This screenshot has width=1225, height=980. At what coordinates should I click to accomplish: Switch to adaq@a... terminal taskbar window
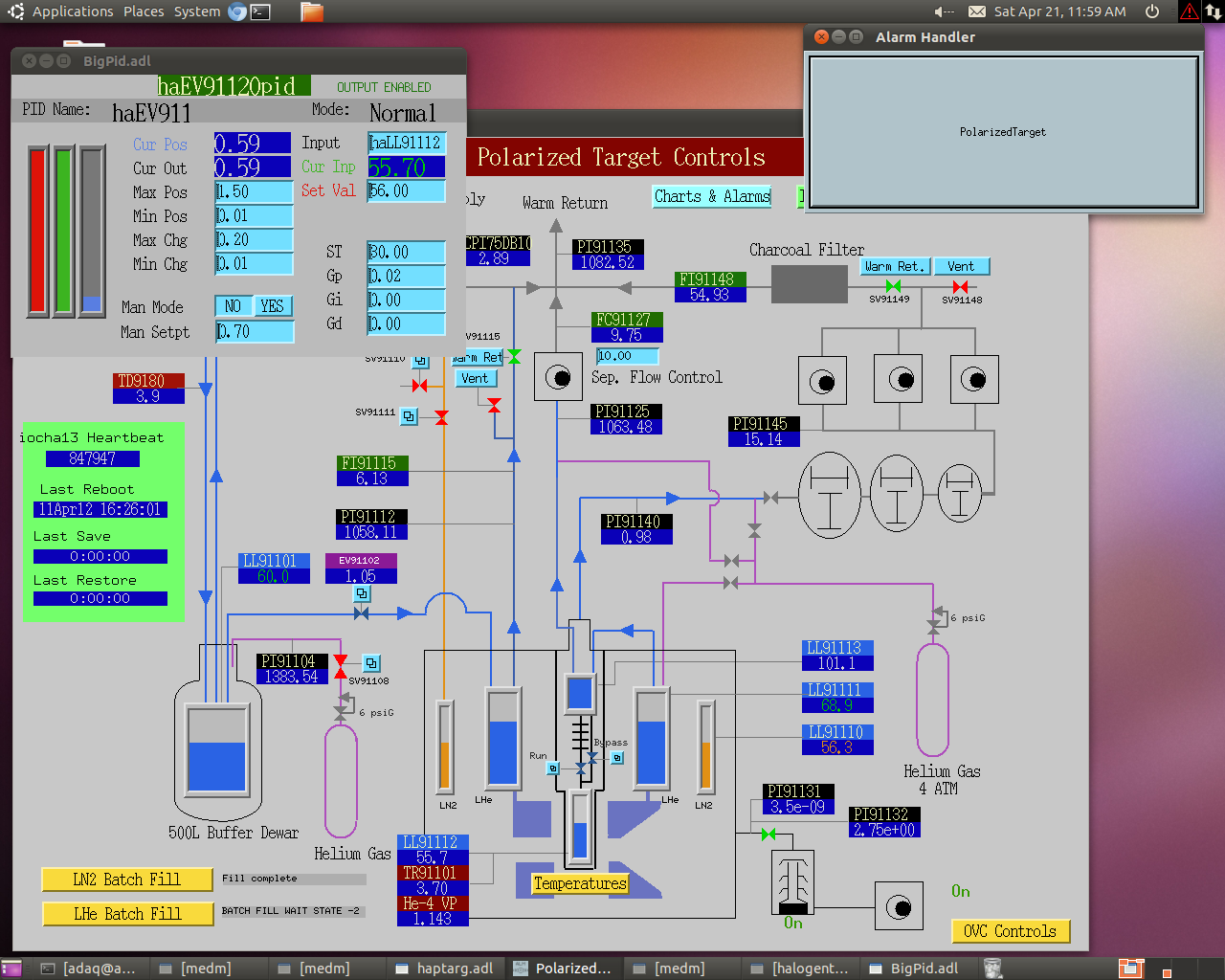90,969
